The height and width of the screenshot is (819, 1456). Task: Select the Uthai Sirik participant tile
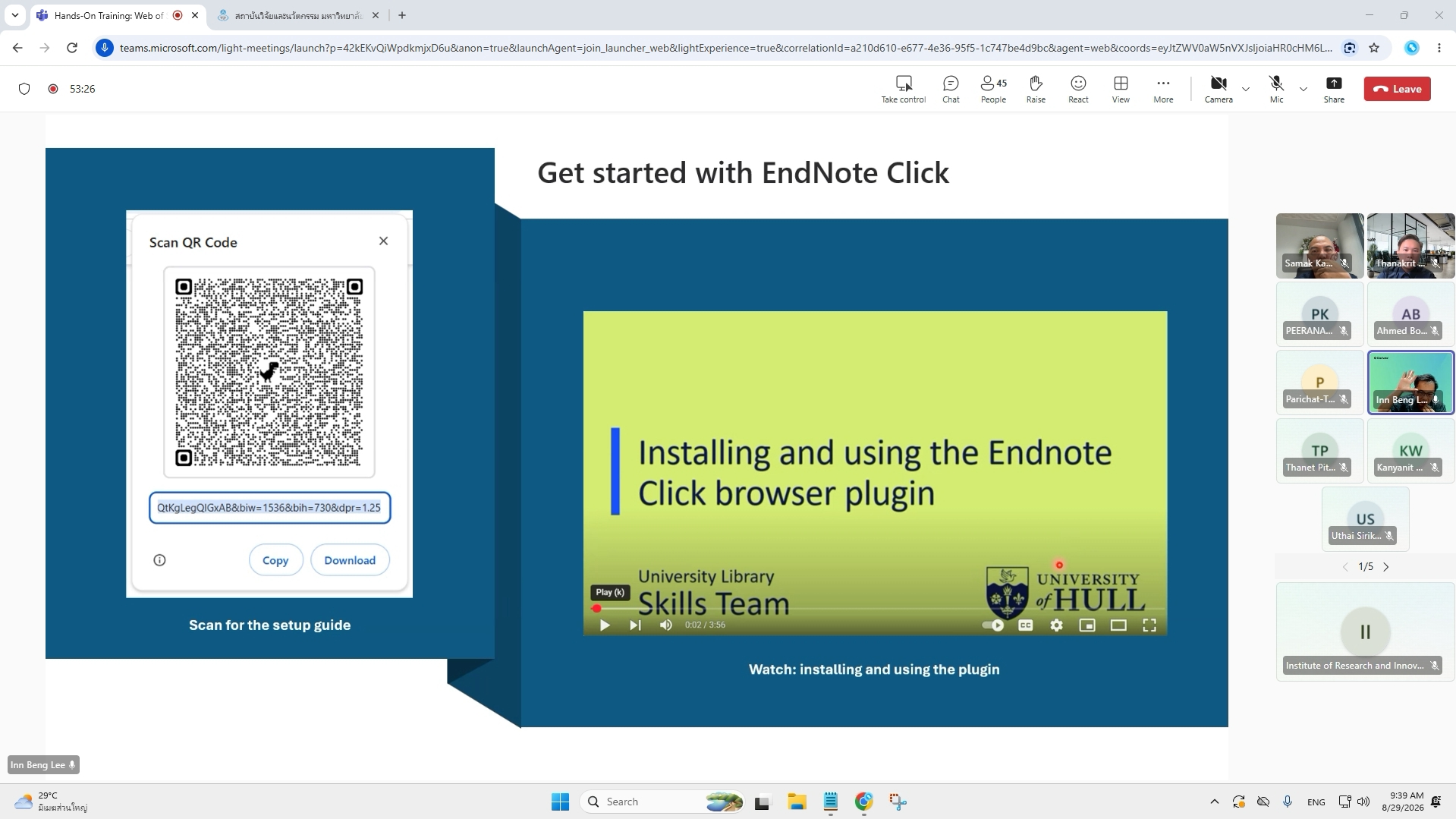(1365, 519)
